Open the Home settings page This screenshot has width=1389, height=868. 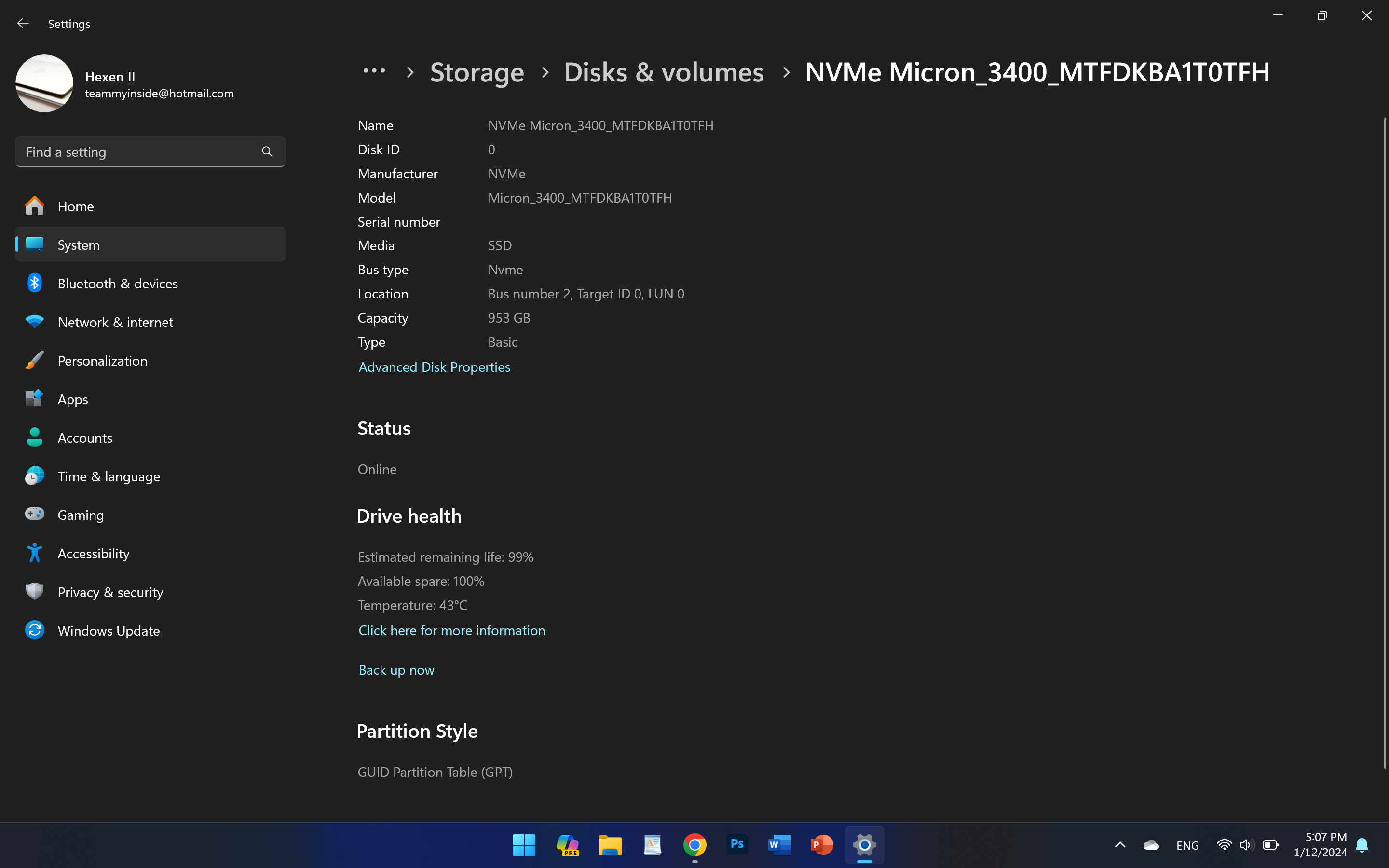(150, 206)
